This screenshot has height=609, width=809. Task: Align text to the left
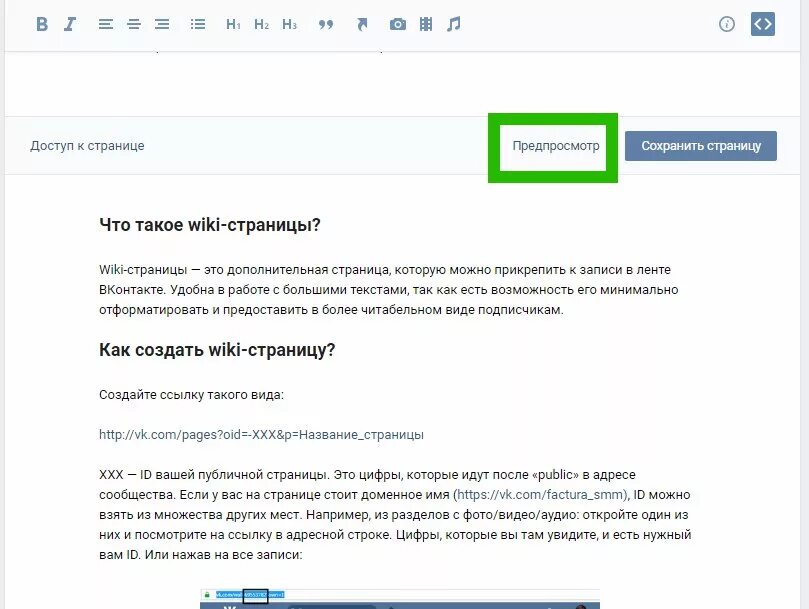pos(106,24)
